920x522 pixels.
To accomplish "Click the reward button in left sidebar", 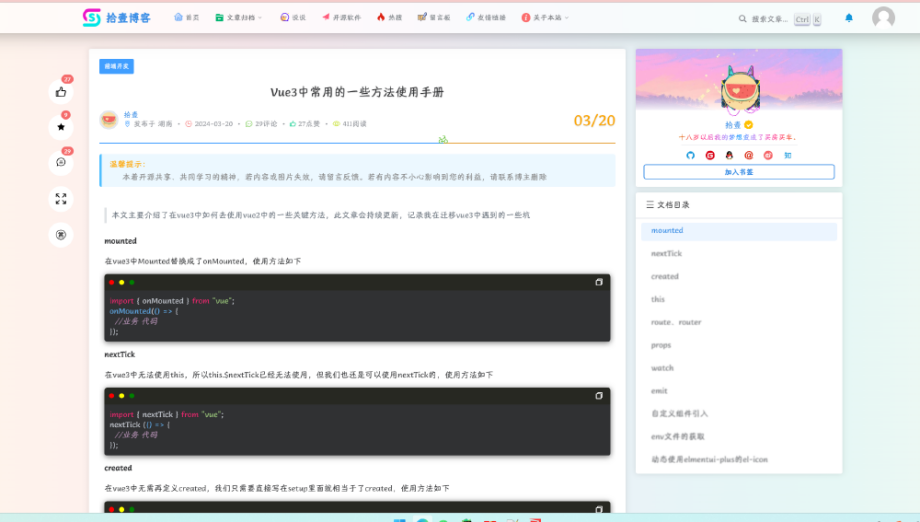I will [x=61, y=235].
